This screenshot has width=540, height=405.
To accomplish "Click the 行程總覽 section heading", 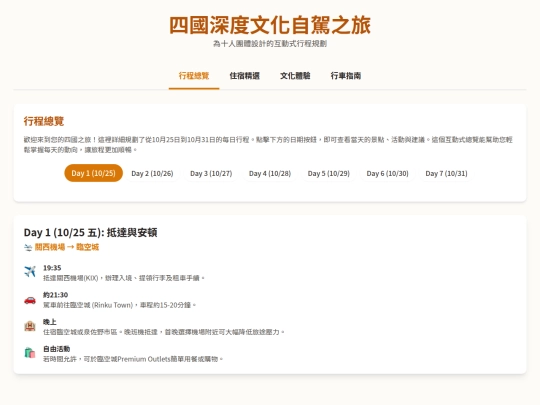I will tap(44, 121).
